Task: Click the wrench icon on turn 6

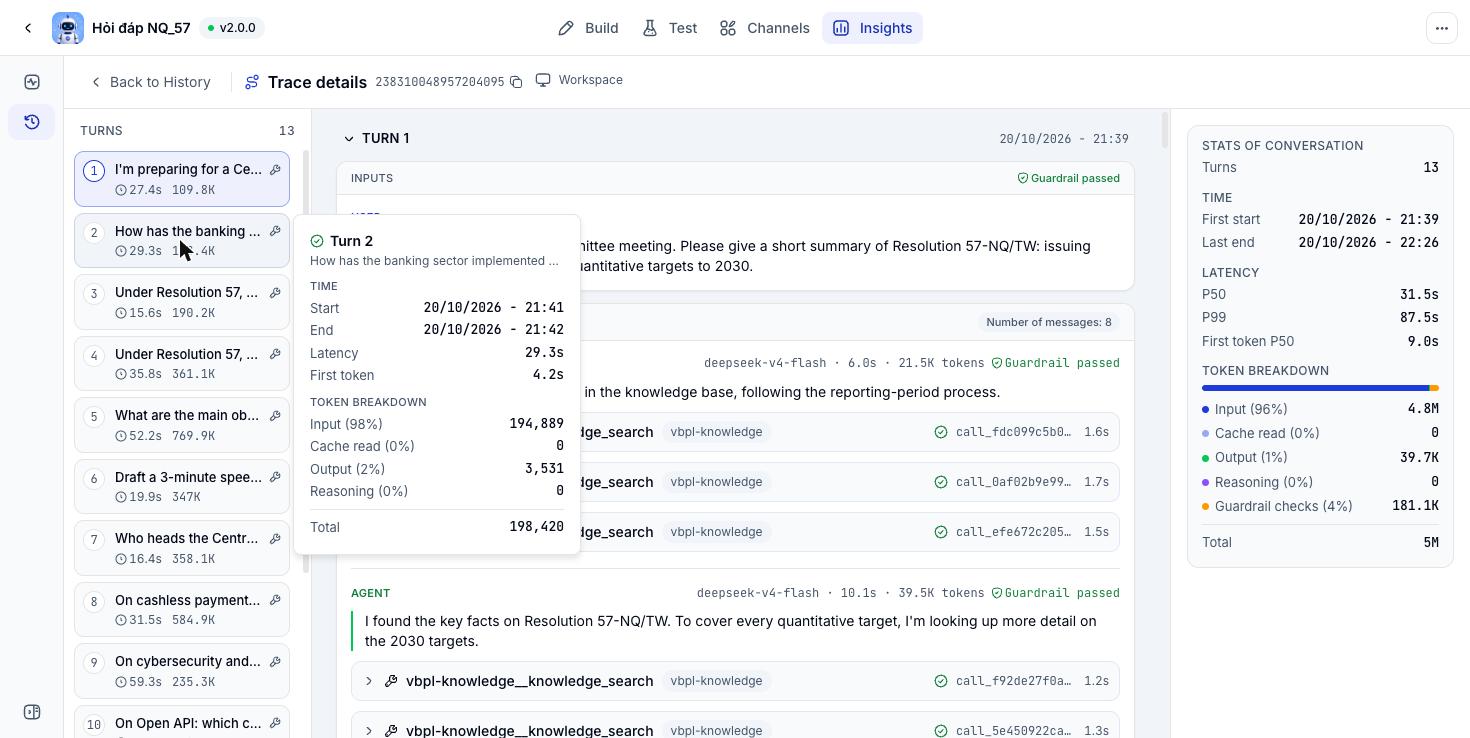Action: tap(275, 478)
